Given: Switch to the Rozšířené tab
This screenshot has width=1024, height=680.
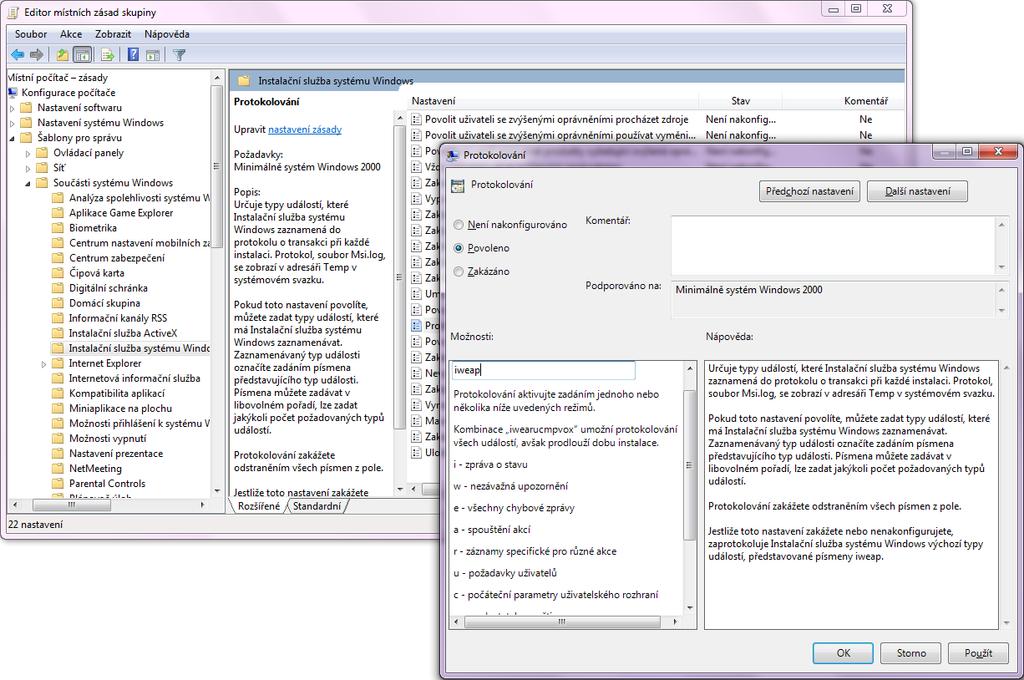Looking at the screenshot, I should [259, 506].
